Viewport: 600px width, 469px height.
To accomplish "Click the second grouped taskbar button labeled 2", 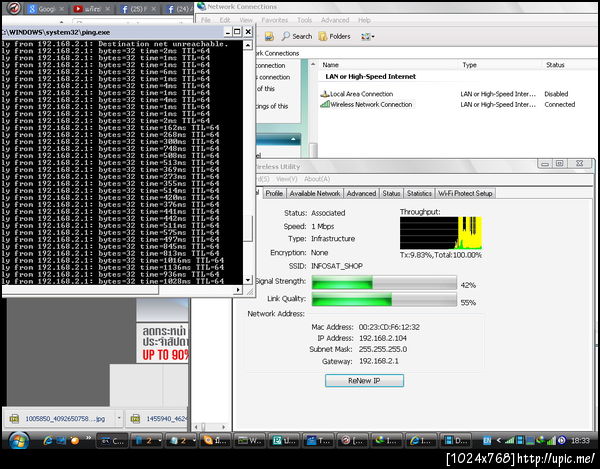I will click(181, 441).
